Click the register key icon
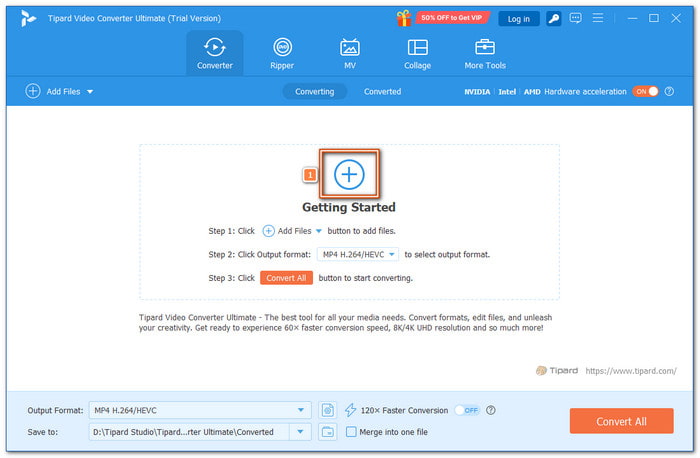The height and width of the screenshot is (458, 700). click(x=553, y=18)
